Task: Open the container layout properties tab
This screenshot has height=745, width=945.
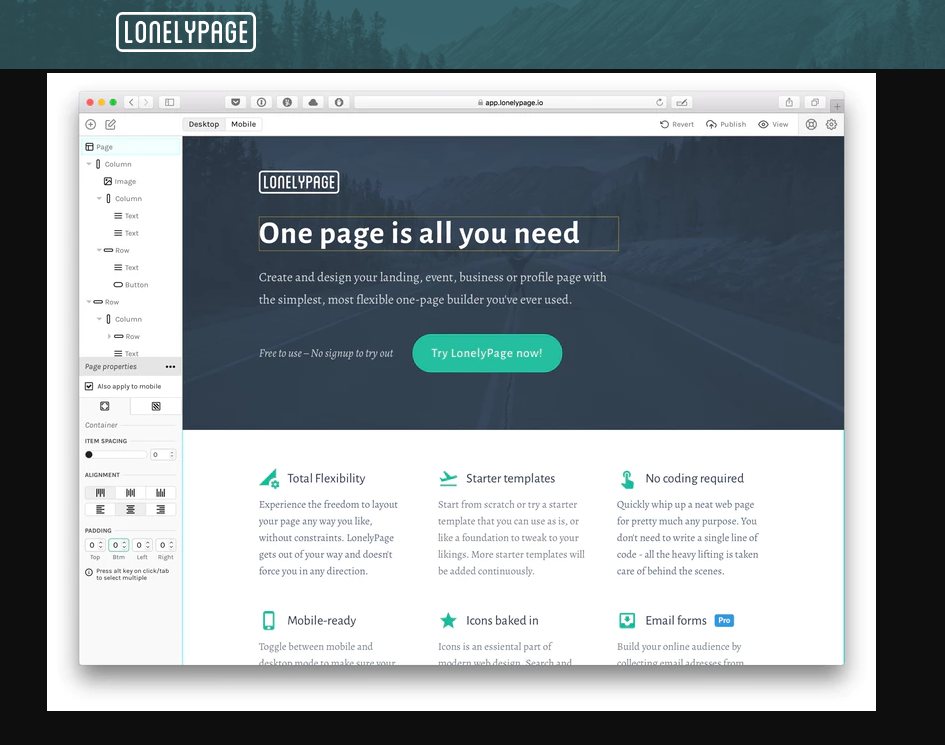Action: point(105,406)
